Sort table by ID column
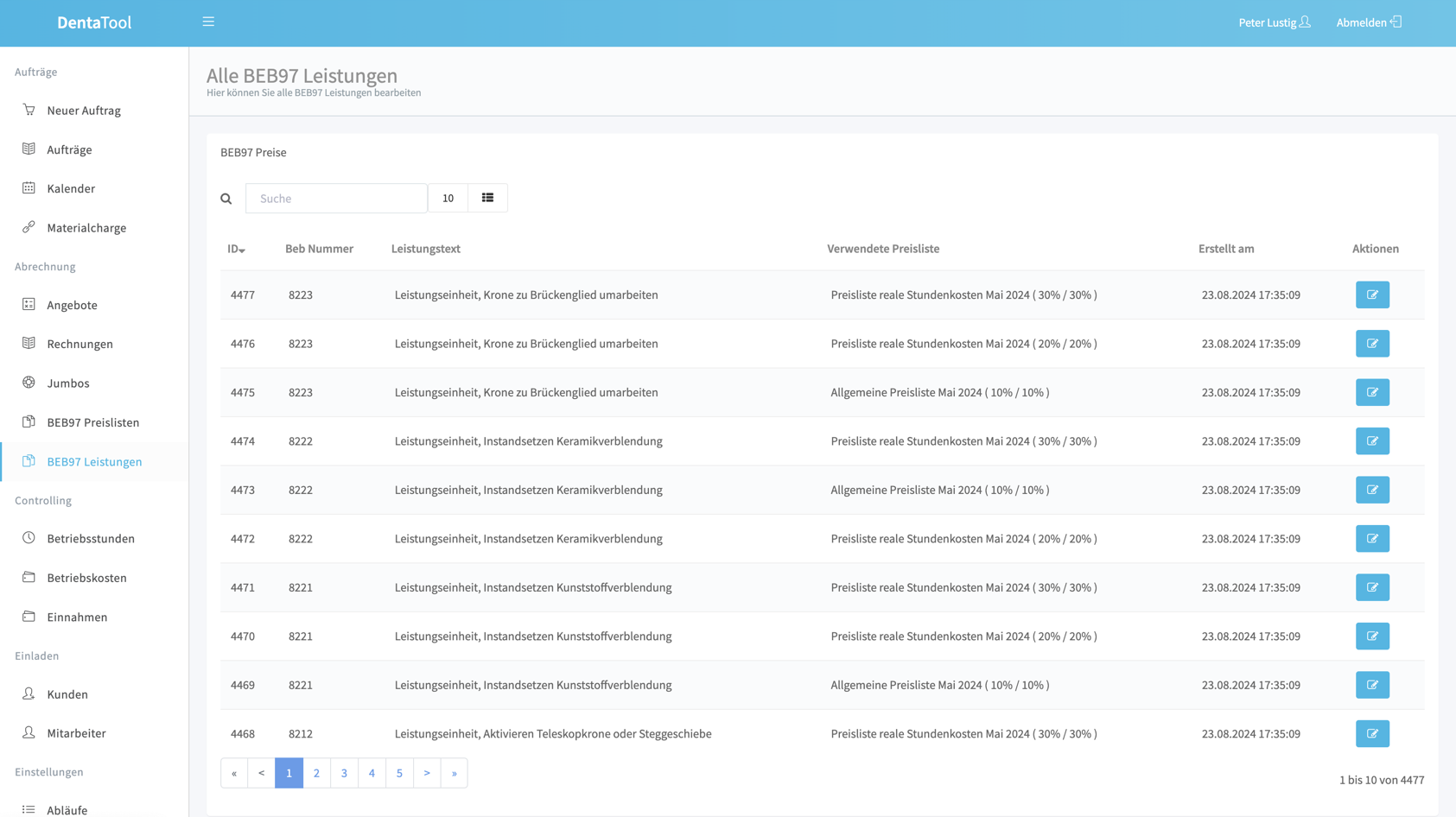The width and height of the screenshot is (1456, 817). point(236,249)
